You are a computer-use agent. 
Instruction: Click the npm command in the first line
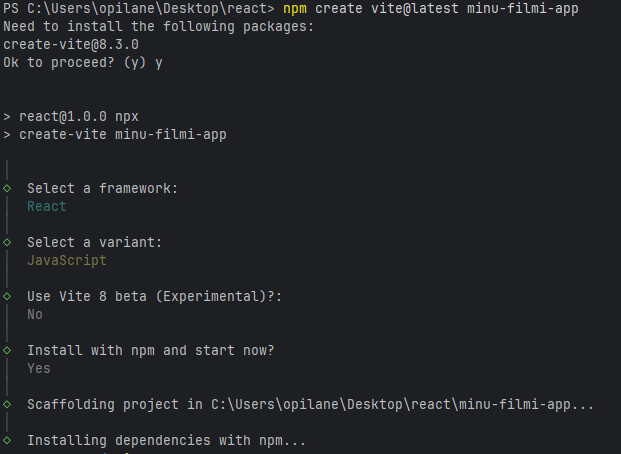point(295,9)
